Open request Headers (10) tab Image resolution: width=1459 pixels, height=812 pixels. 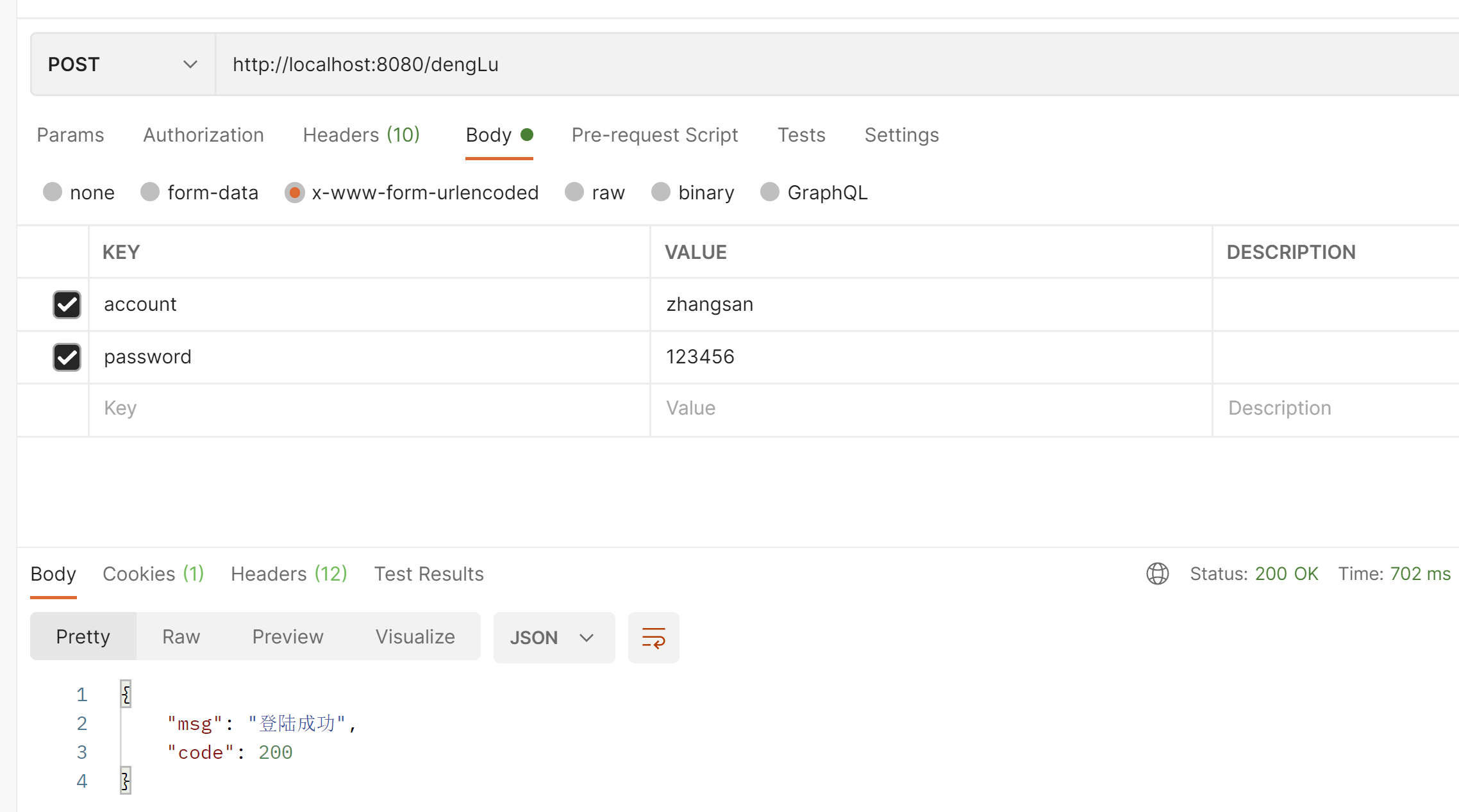point(361,135)
